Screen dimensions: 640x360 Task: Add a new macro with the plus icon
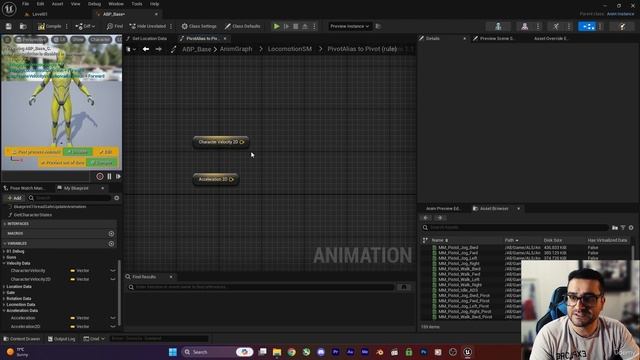click(x=111, y=233)
